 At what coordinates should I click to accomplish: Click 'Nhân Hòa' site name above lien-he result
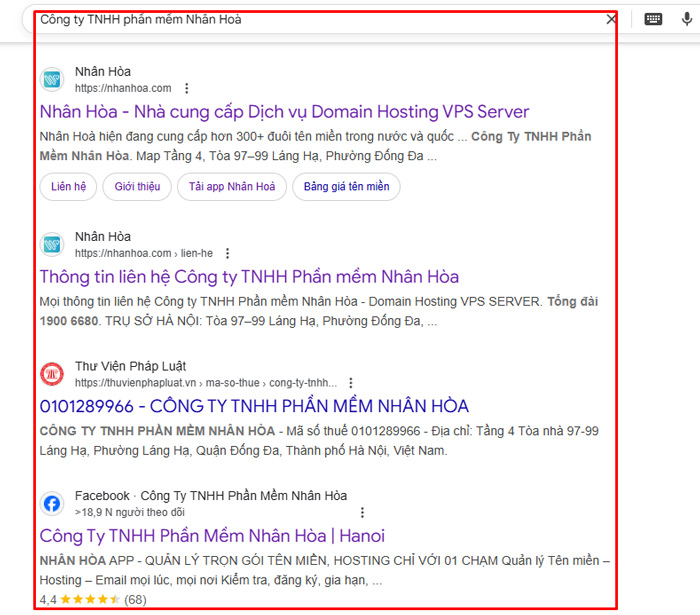[103, 237]
